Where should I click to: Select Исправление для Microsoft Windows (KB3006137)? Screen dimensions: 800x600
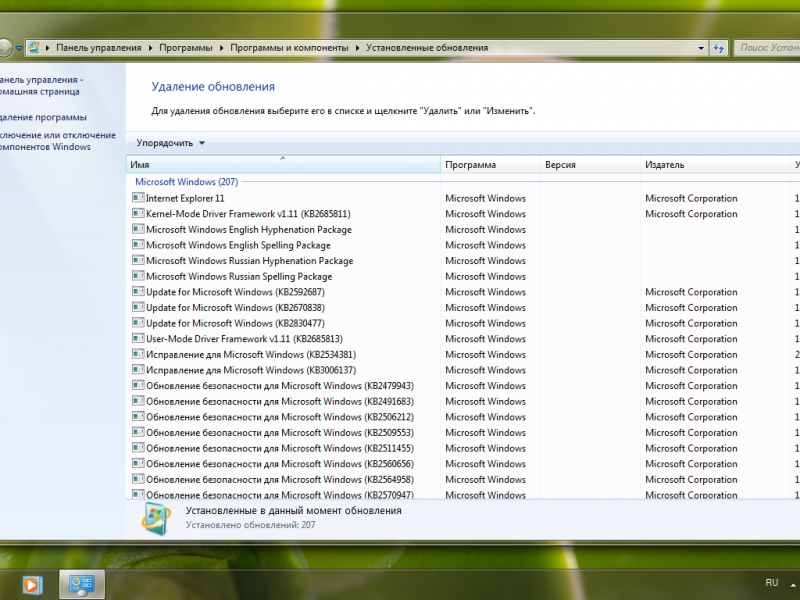coord(251,370)
